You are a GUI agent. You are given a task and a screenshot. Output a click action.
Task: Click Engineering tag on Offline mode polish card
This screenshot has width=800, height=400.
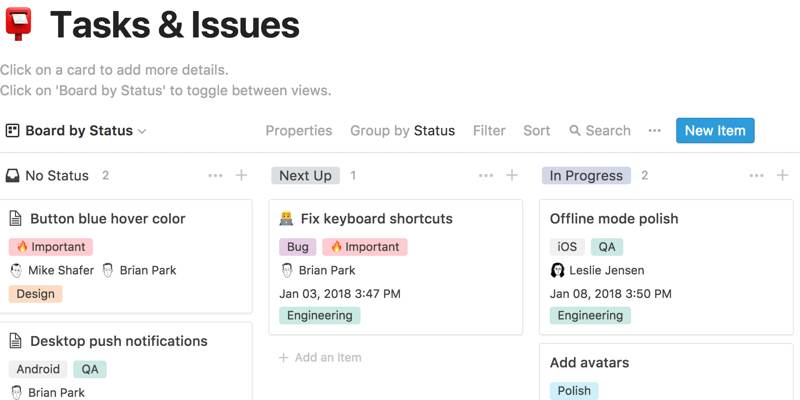coord(590,315)
